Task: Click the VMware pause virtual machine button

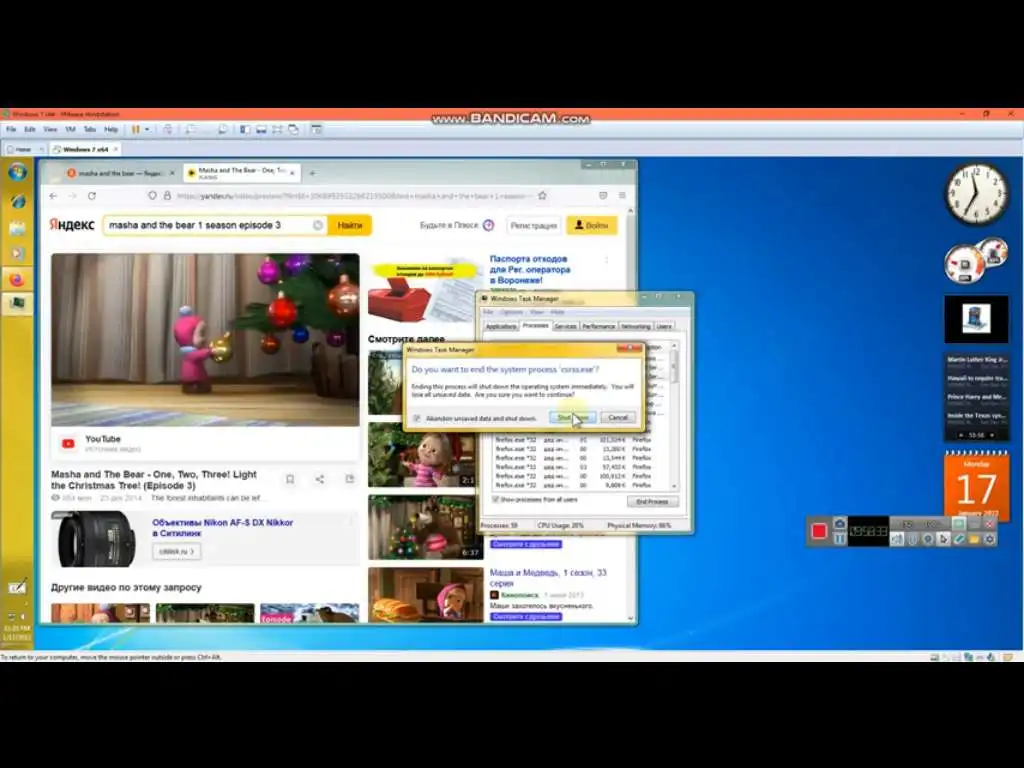Action: 136,129
